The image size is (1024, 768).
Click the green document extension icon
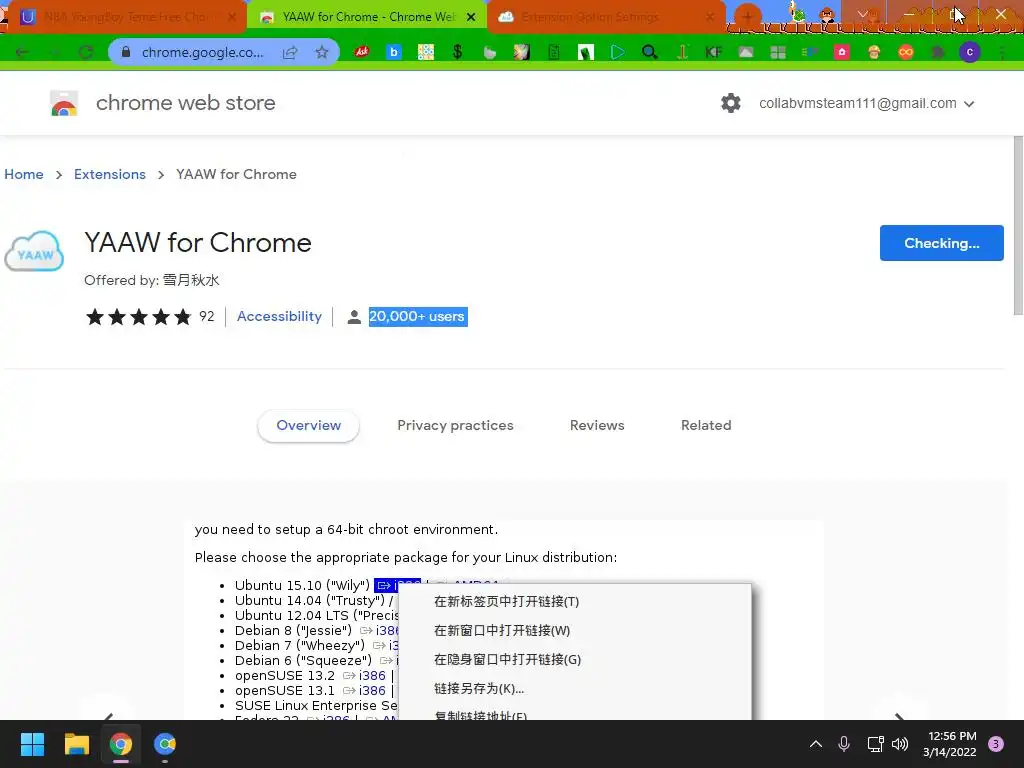pyautogui.click(x=553, y=52)
